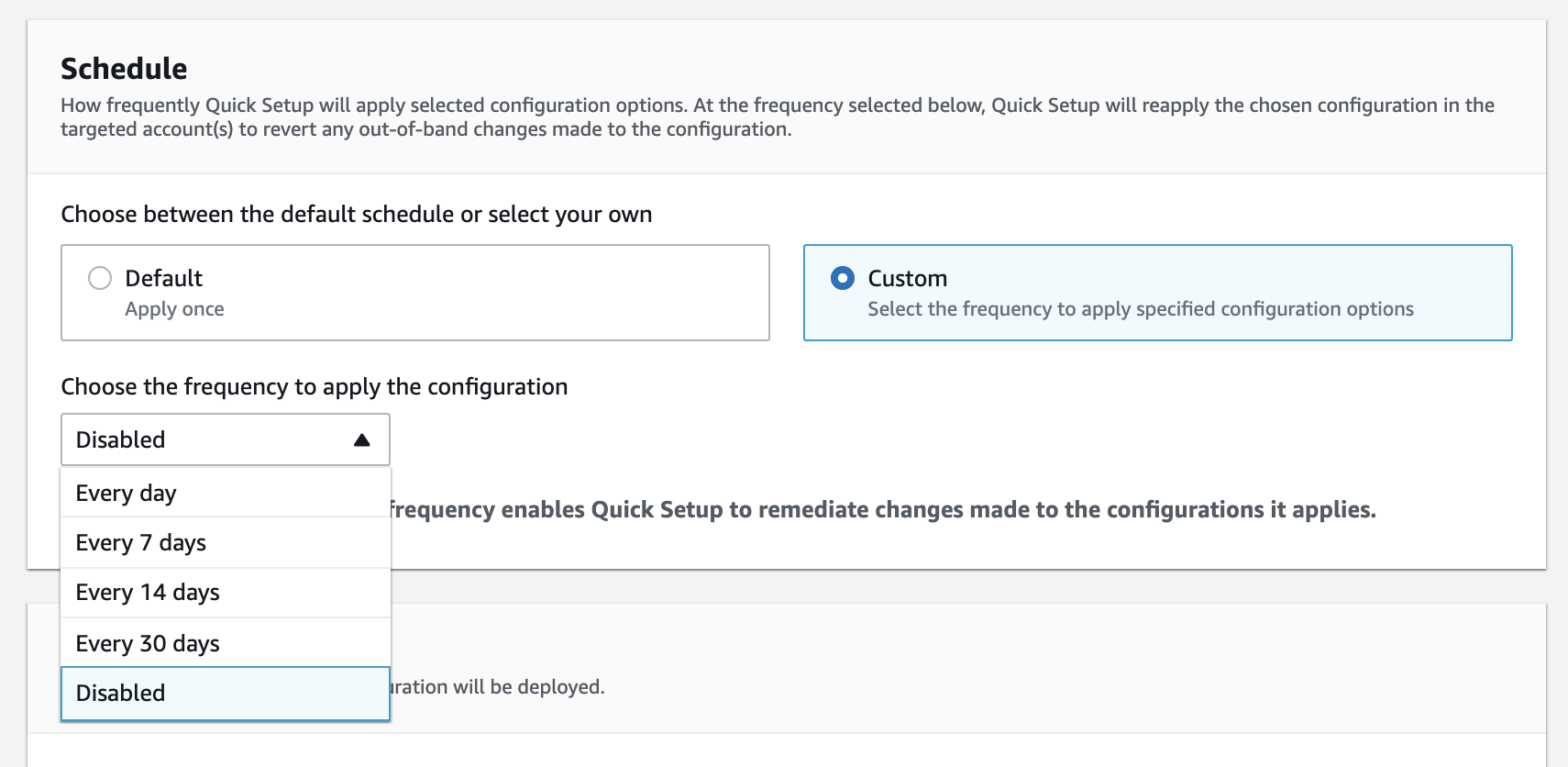Click the Custom radio button circle
The height and width of the screenshot is (767, 1568).
click(x=843, y=278)
